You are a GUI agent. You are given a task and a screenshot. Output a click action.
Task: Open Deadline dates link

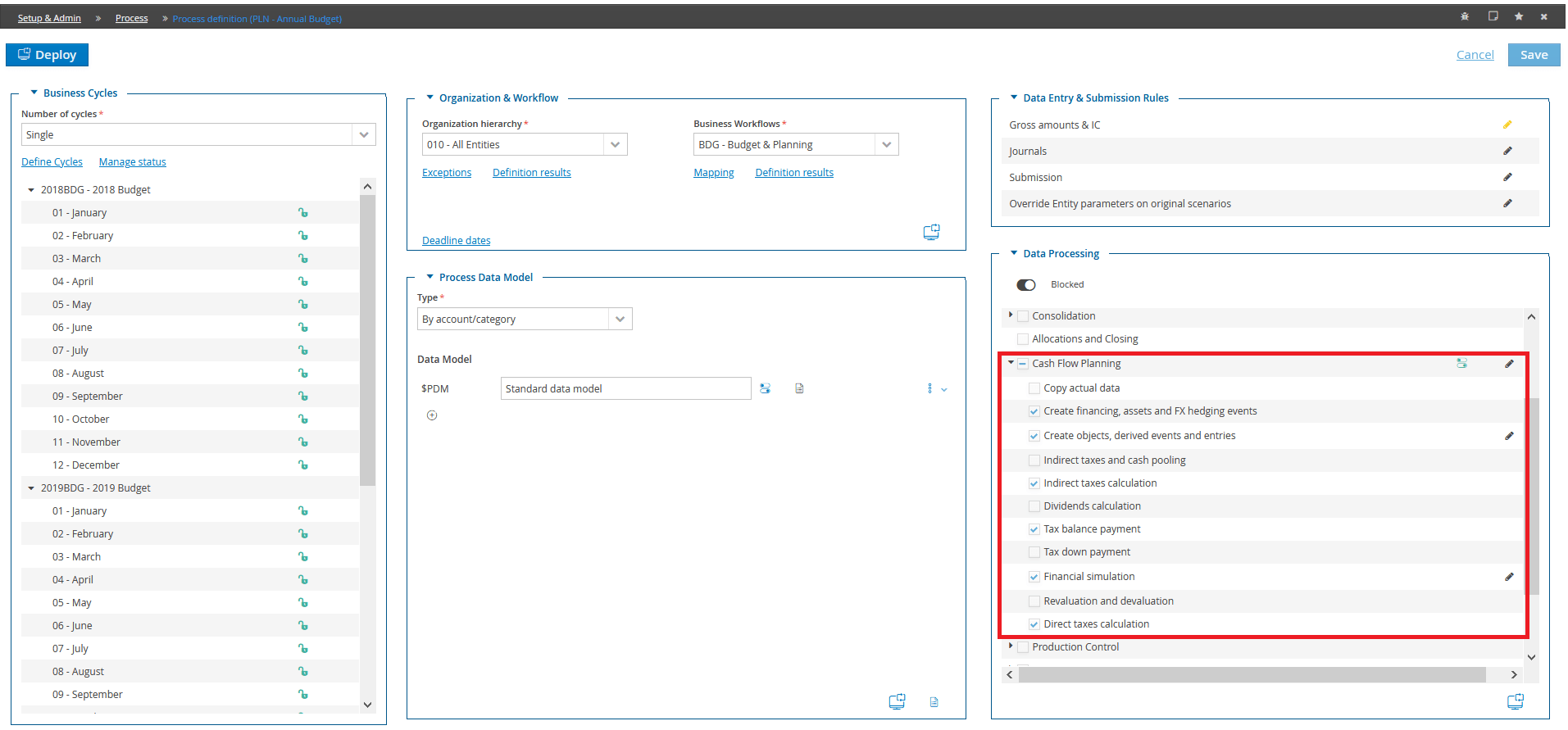pos(456,240)
